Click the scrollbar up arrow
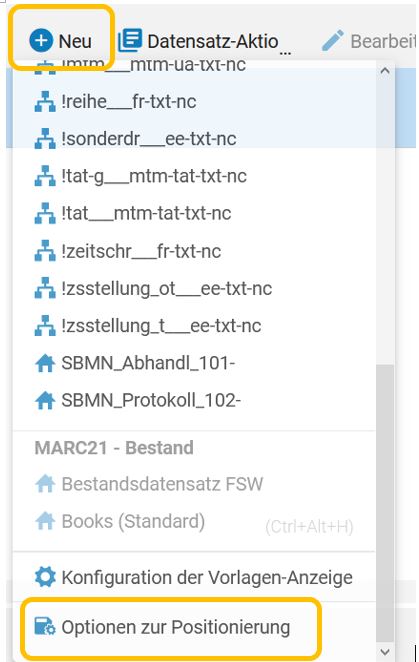This screenshot has height=662, width=419. pyautogui.click(x=385, y=71)
